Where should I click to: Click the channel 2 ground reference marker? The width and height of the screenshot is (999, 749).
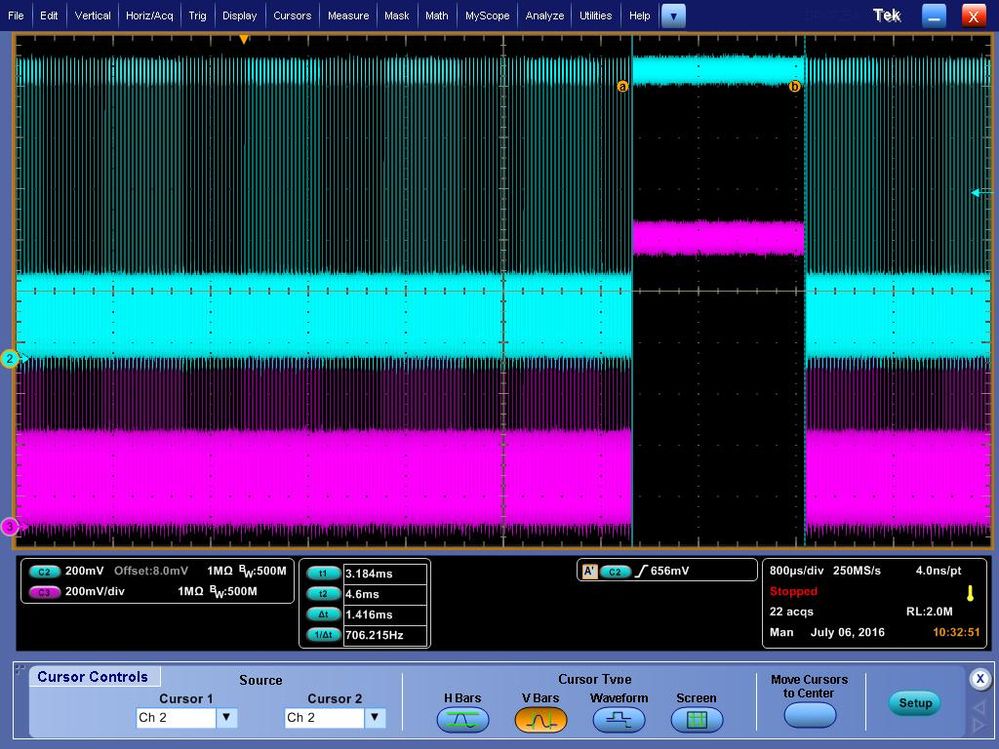[x=11, y=359]
